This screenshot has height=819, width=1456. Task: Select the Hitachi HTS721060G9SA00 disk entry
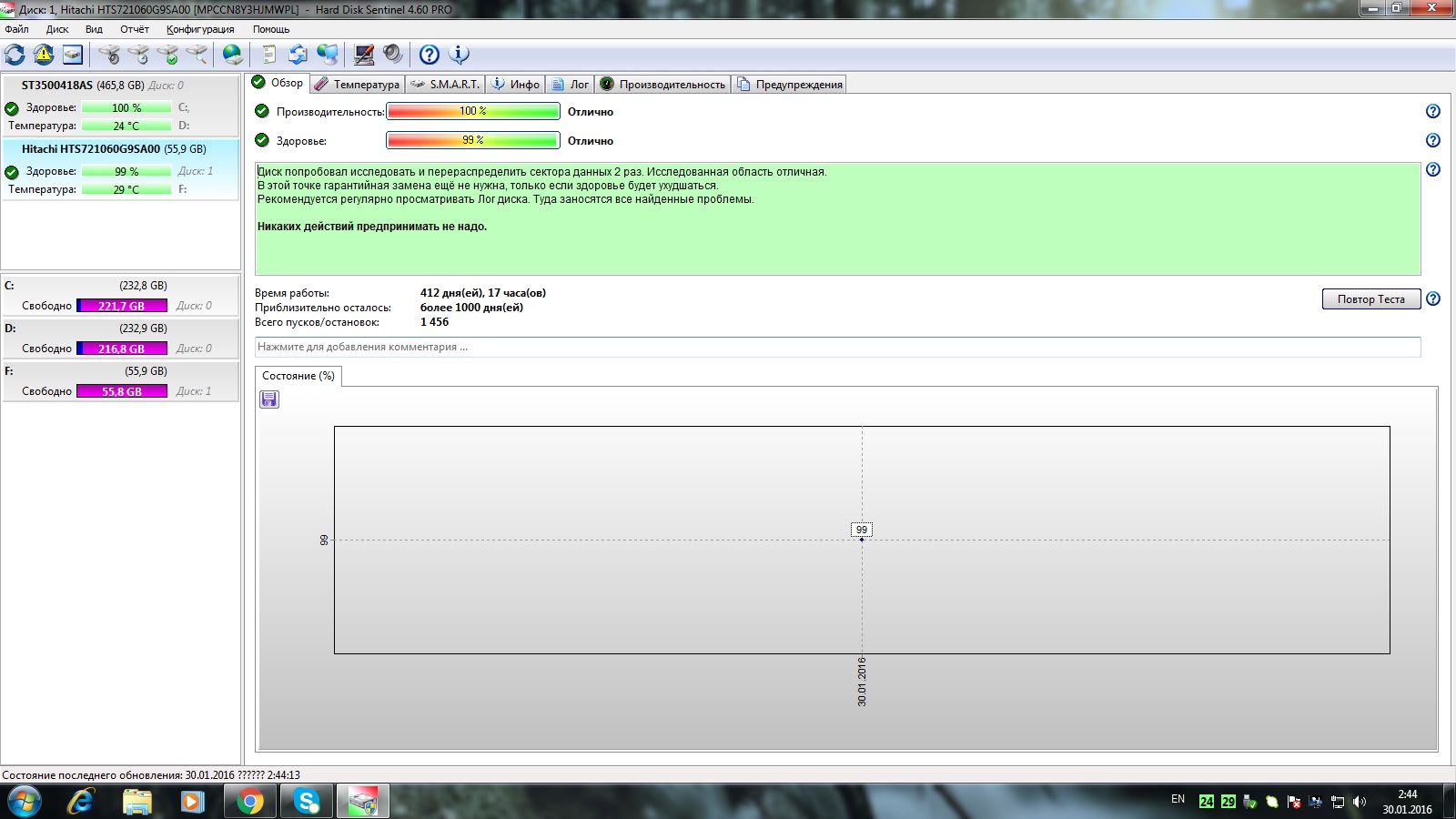[x=121, y=169]
